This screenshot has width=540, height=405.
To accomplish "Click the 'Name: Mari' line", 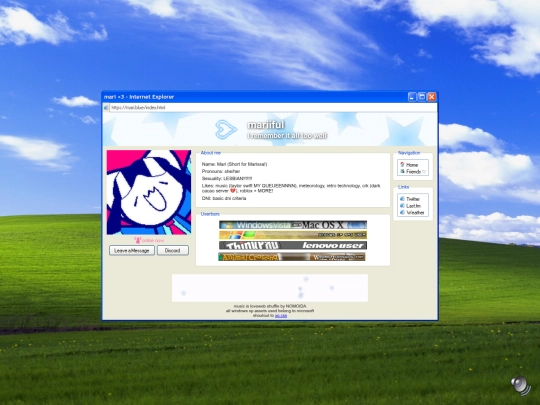I will (x=234, y=164).
